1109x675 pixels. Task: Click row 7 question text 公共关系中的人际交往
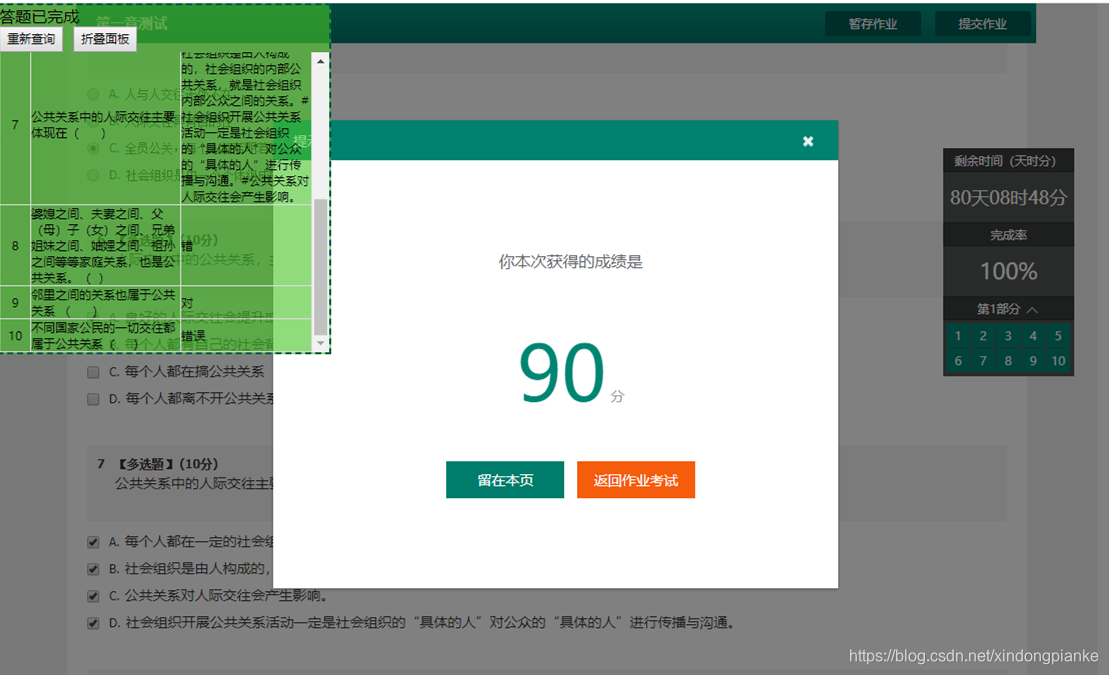point(103,125)
